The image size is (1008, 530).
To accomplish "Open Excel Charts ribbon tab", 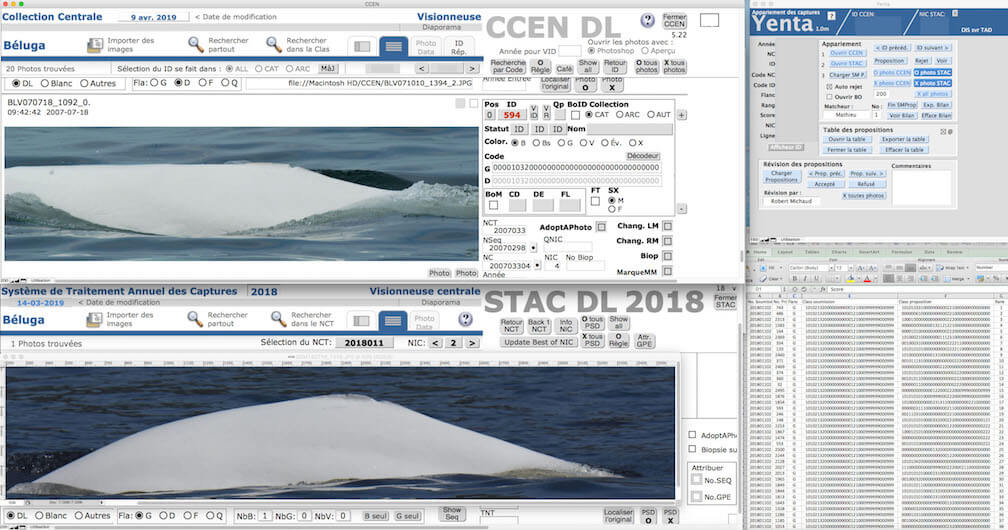I will 840,252.
